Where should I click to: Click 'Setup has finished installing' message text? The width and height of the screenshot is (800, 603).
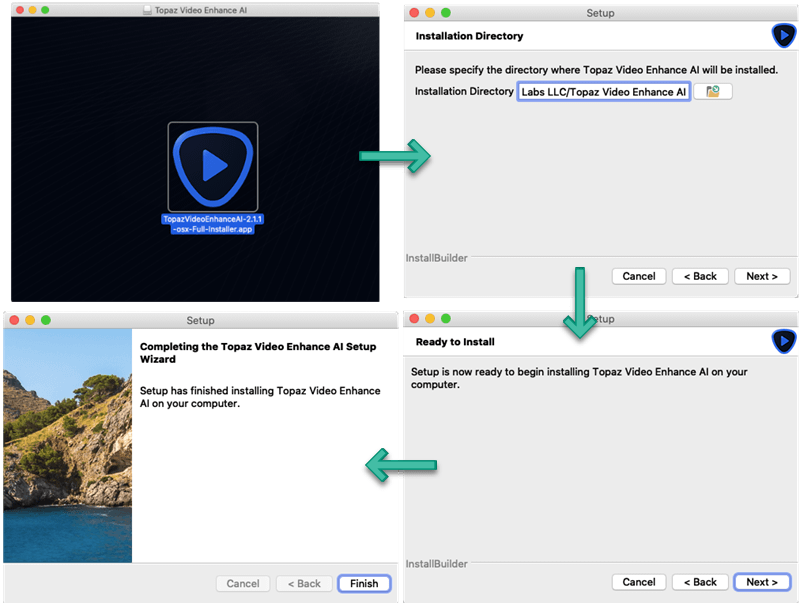coord(260,397)
